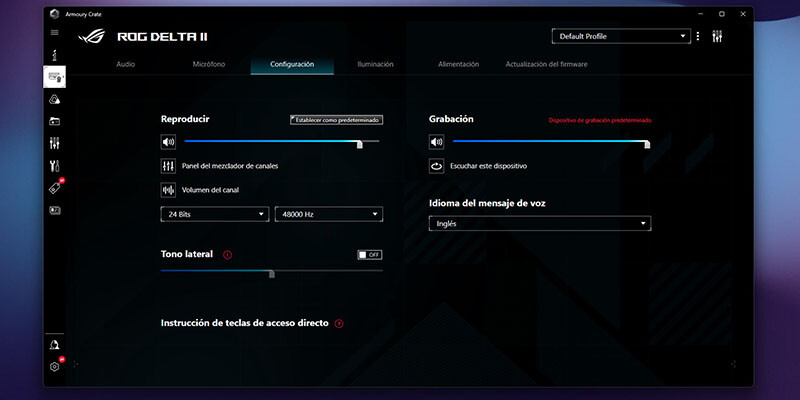
Task: Click the ROG DELTA II device title
Action: click(162, 37)
